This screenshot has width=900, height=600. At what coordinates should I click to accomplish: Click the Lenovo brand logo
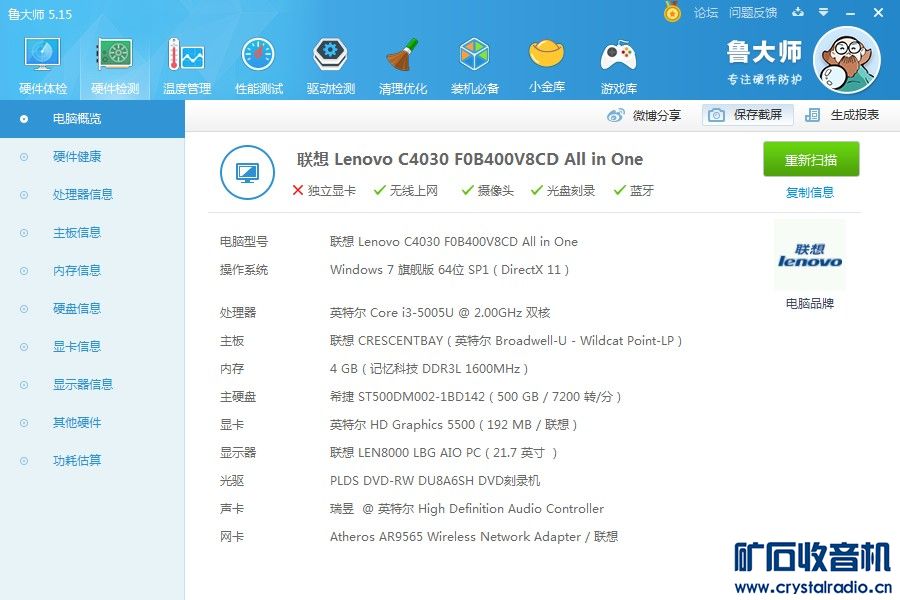[x=809, y=256]
